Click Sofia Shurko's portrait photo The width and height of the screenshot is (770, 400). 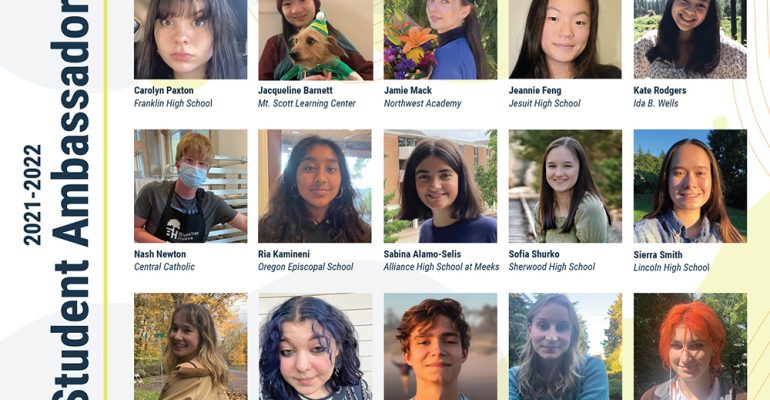565,186
